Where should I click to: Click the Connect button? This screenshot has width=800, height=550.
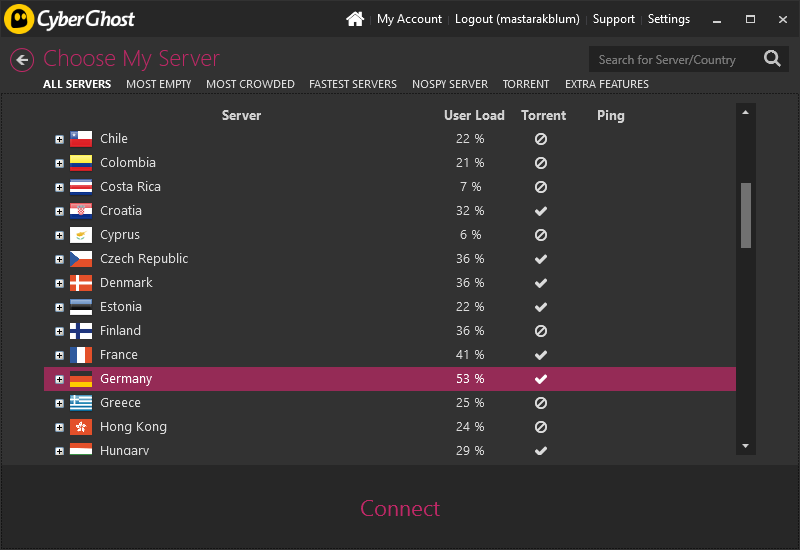[x=400, y=508]
